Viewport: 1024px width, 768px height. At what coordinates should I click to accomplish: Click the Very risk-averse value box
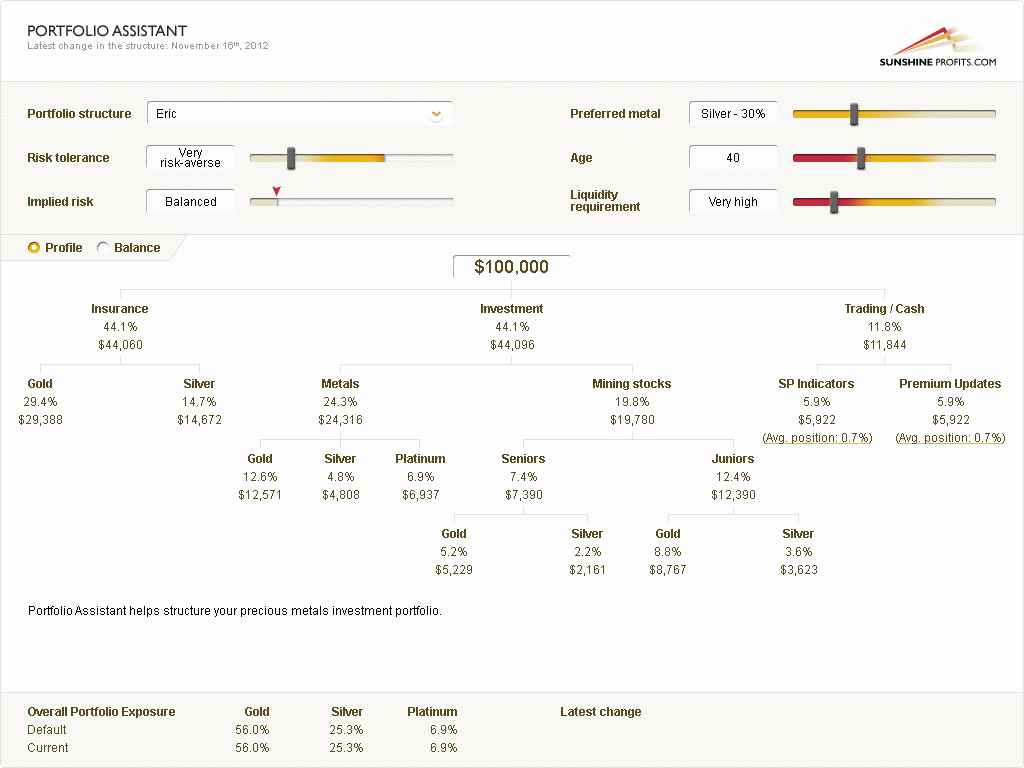click(x=190, y=158)
